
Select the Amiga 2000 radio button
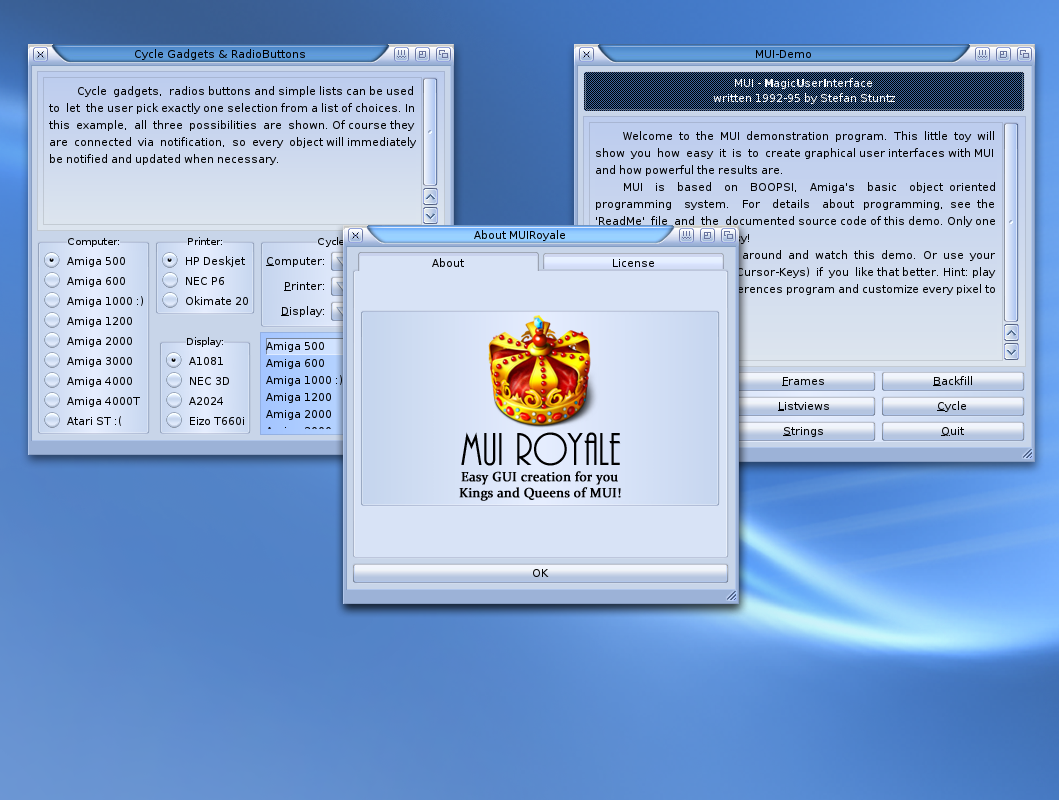tap(52, 340)
